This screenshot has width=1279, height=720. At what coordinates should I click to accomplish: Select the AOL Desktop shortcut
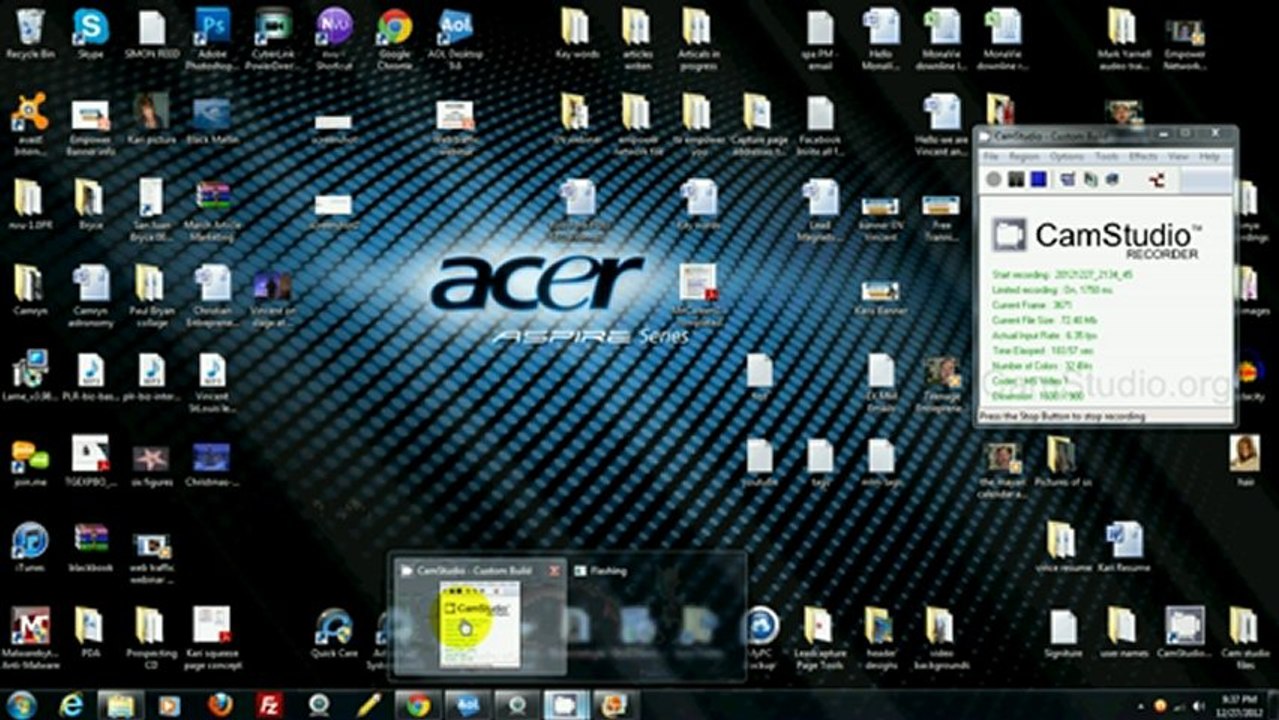pyautogui.click(x=456, y=38)
